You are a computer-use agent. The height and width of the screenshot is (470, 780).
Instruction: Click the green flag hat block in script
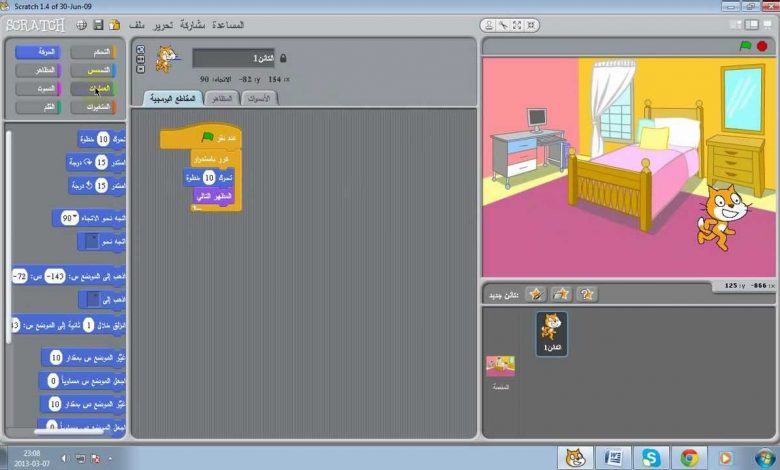[x=201, y=137]
